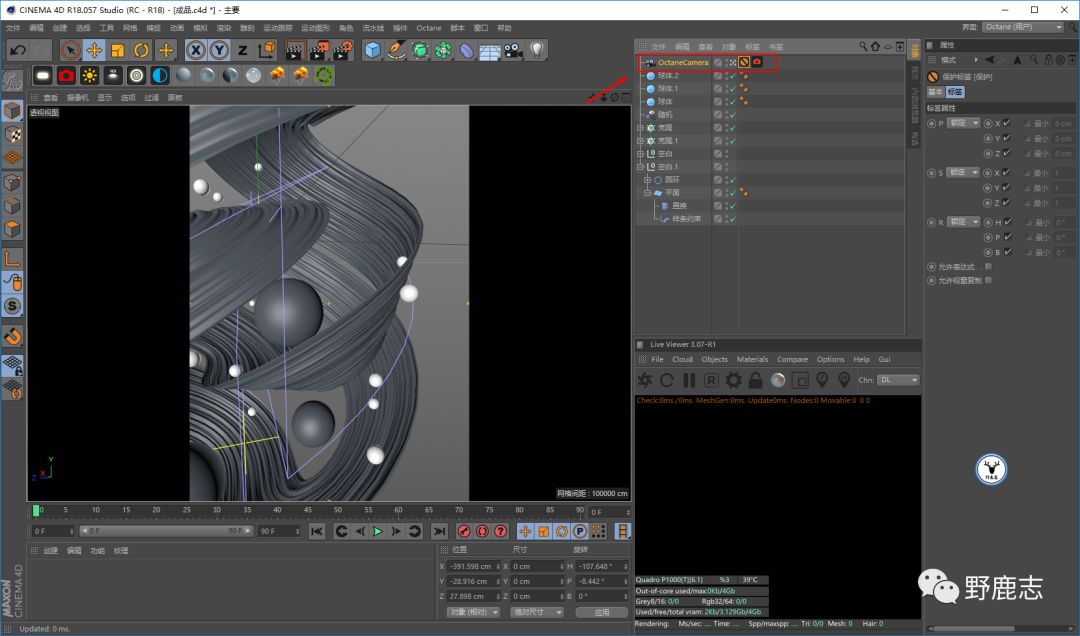This screenshot has height=636, width=1080.
Task: Open Live Viewer settings gear icon
Action: coord(733,380)
